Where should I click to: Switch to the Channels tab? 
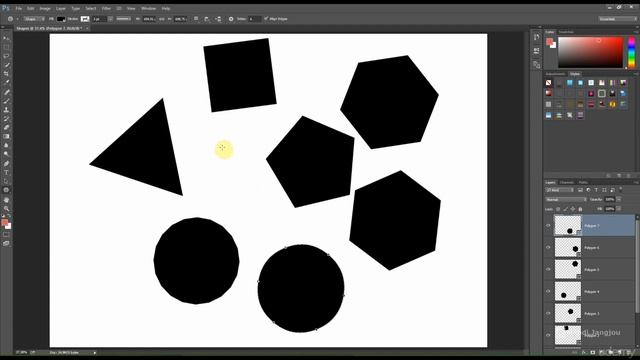pyautogui.click(x=567, y=182)
